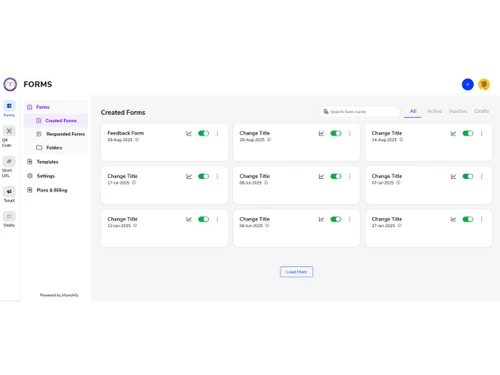Toggle Feedback Form active switch

click(203, 133)
